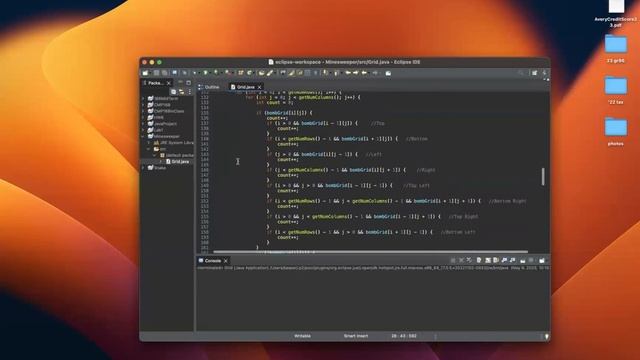Image resolution: width=640 pixels, height=360 pixels.
Task: Click the New Java Class icon
Action: [249, 73]
